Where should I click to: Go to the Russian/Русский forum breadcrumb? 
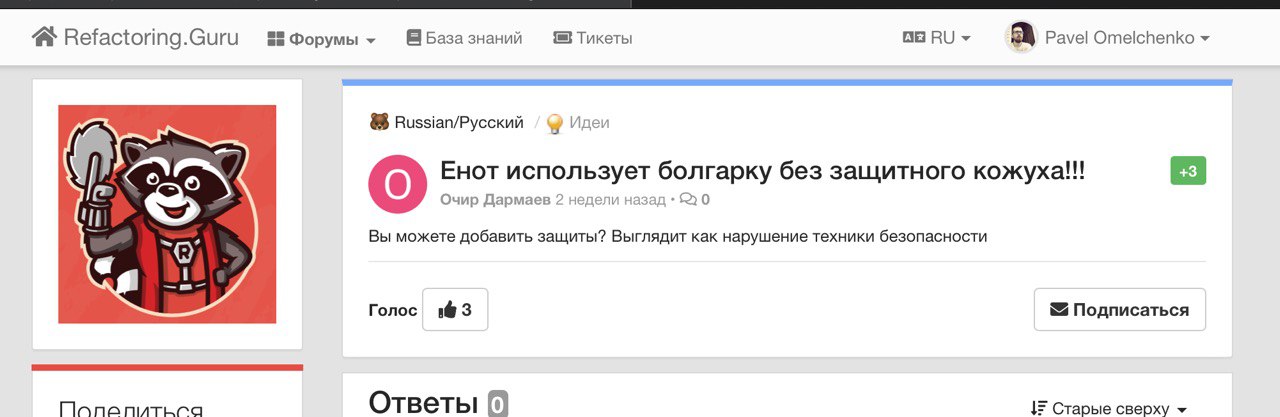tap(459, 123)
